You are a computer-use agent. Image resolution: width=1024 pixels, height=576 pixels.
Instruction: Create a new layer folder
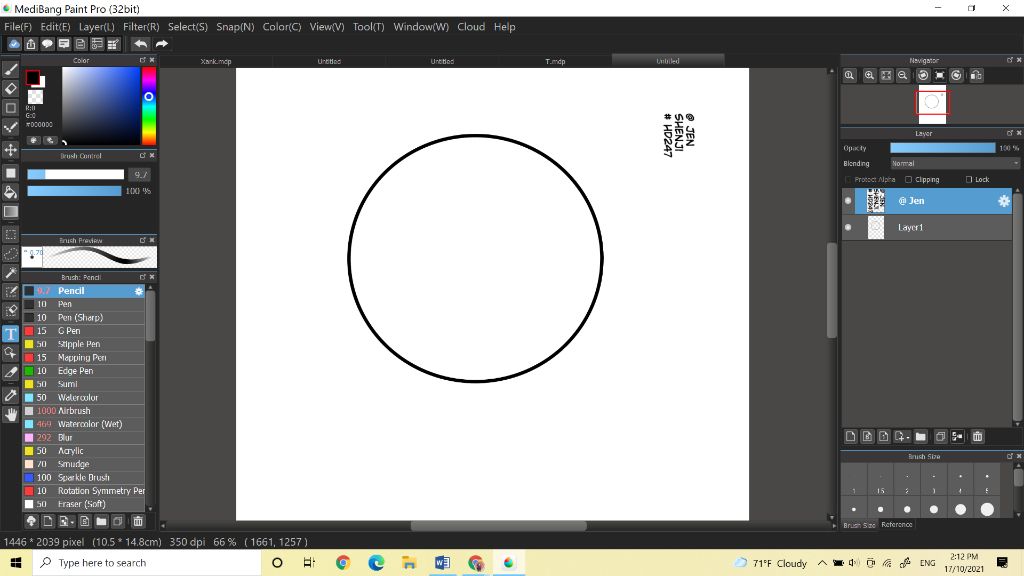[x=921, y=436]
